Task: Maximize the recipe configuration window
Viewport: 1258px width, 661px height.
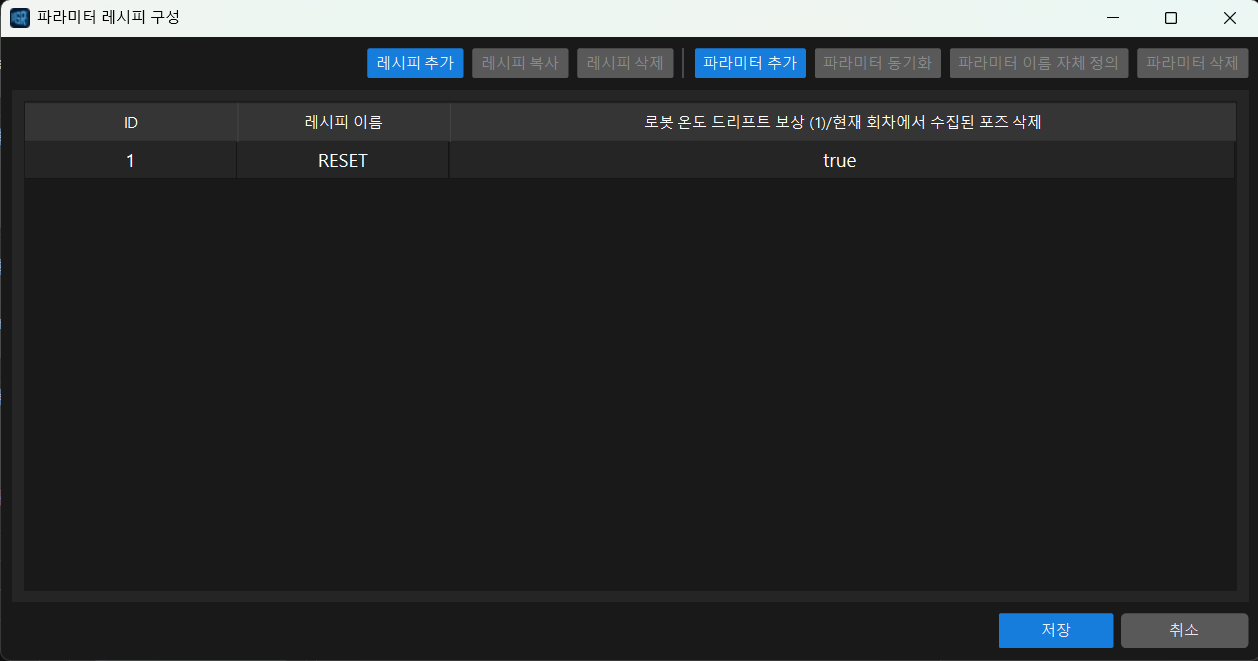Action: tap(1171, 18)
